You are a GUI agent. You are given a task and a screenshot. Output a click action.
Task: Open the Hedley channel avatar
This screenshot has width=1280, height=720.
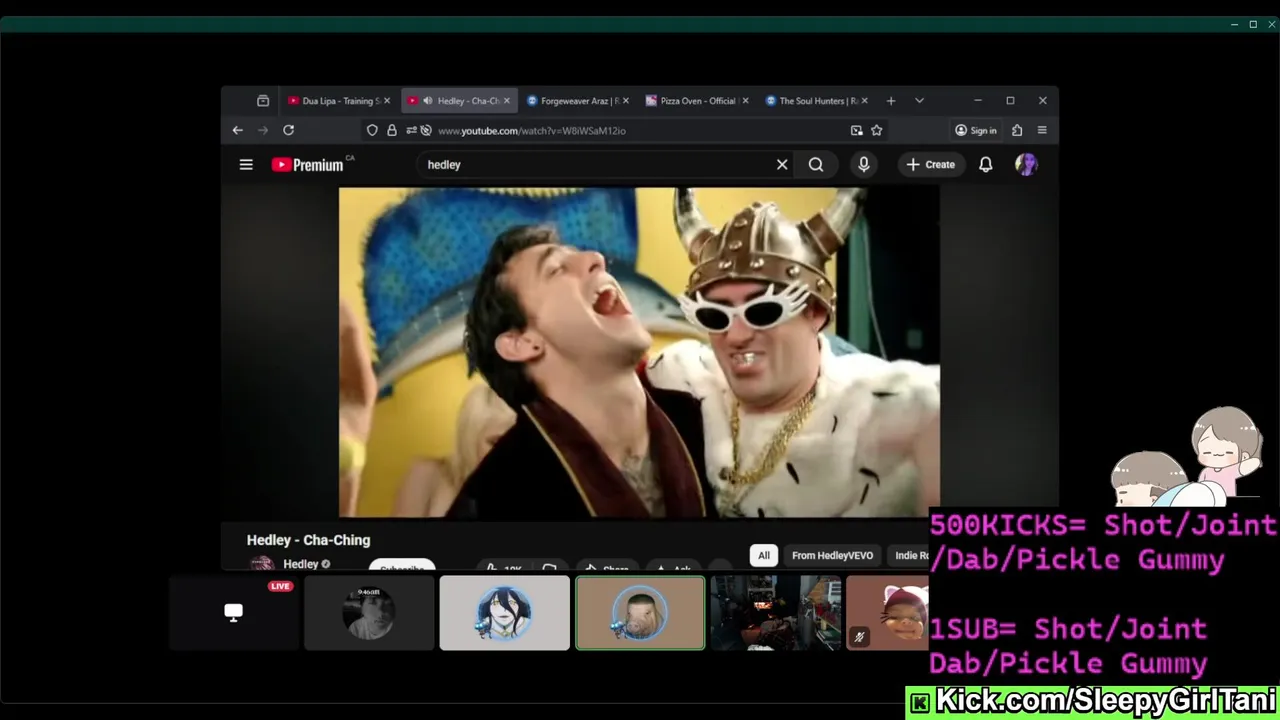tap(261, 565)
